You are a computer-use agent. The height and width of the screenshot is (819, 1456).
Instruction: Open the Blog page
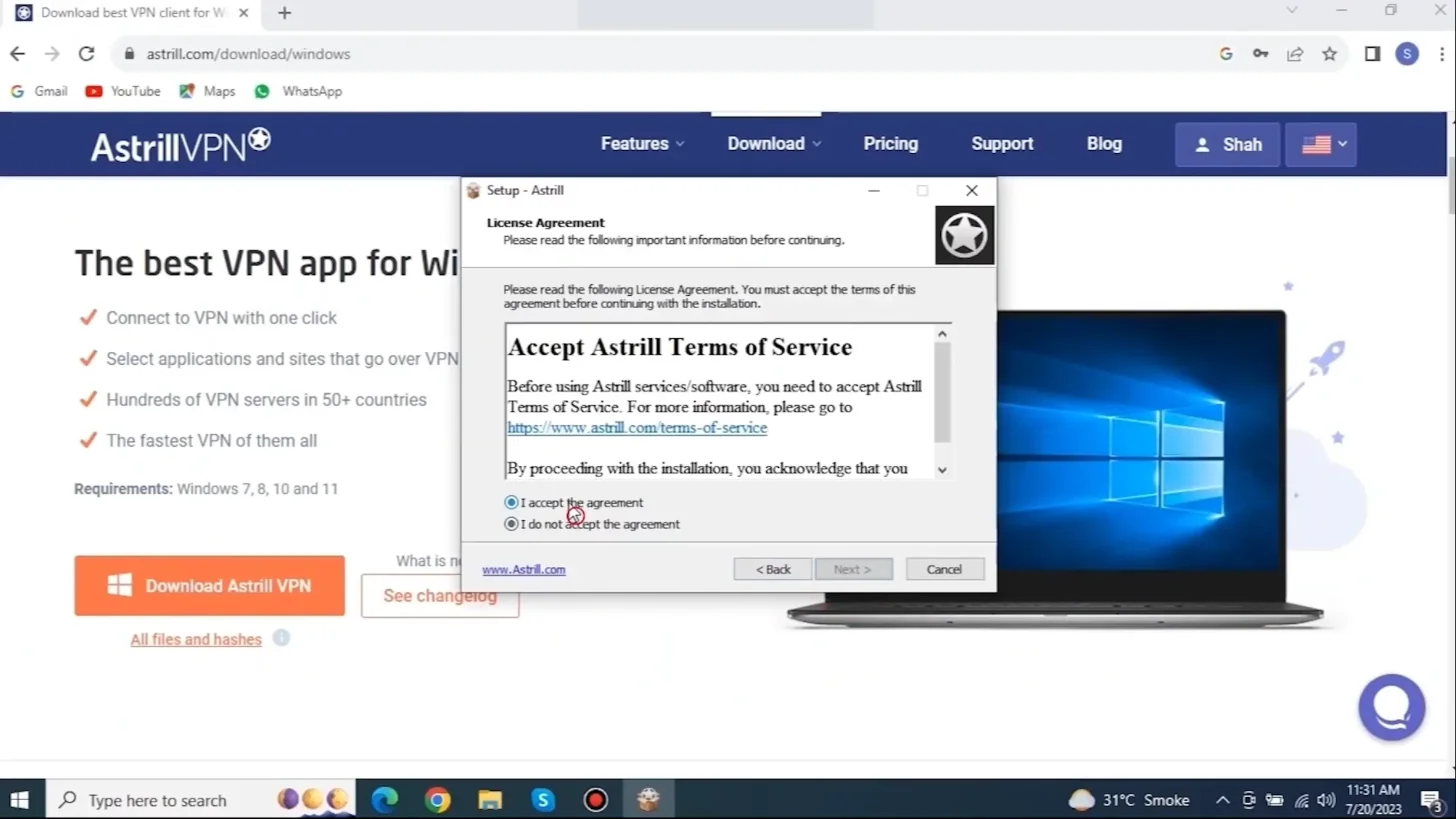[1104, 144]
